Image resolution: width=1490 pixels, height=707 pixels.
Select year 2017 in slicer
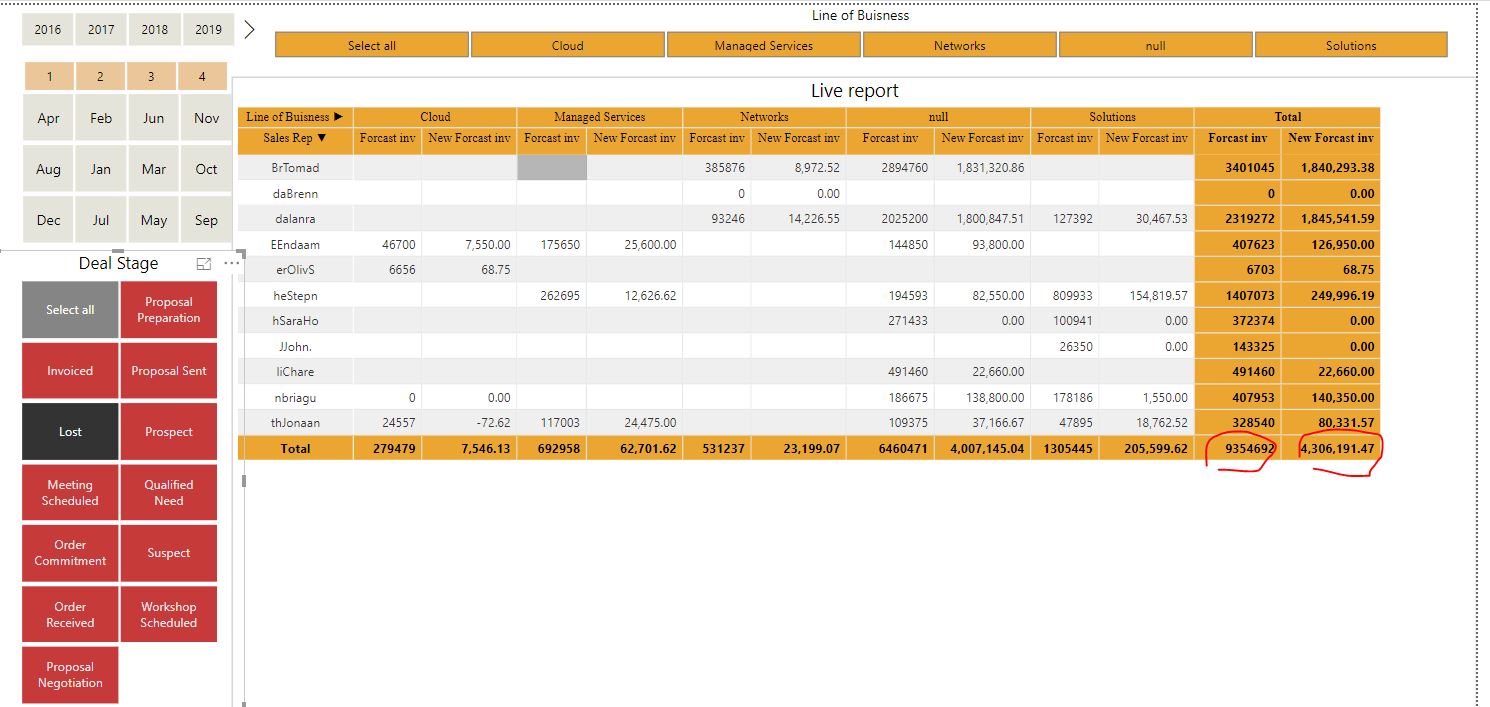pos(101,29)
